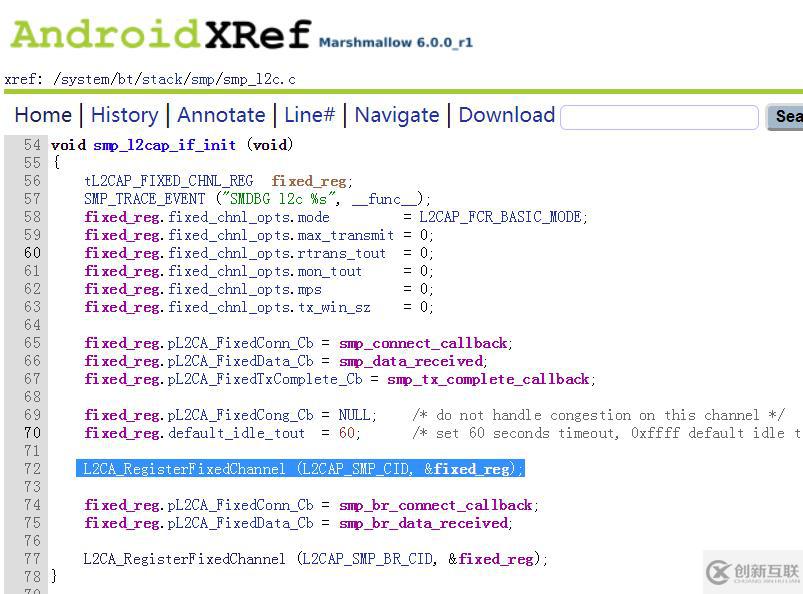Click the Download link
The width and height of the screenshot is (803, 594).
click(x=506, y=115)
